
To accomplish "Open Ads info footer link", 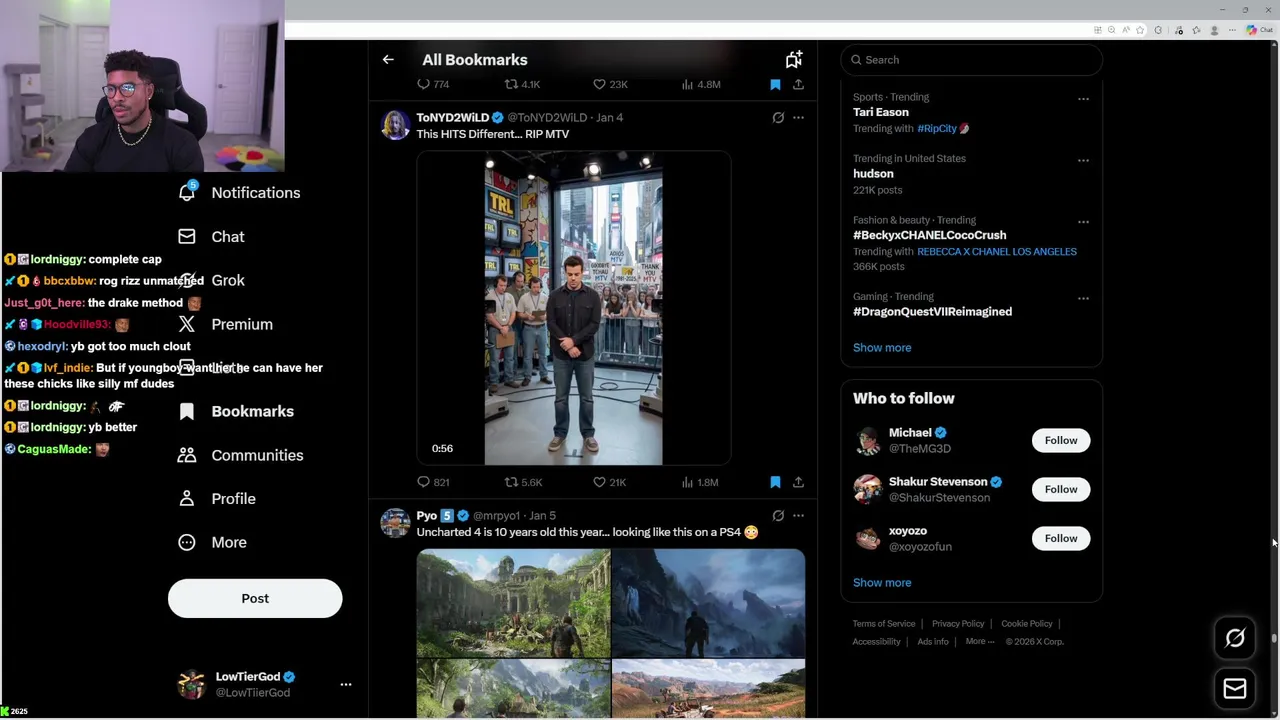I will point(933,642).
